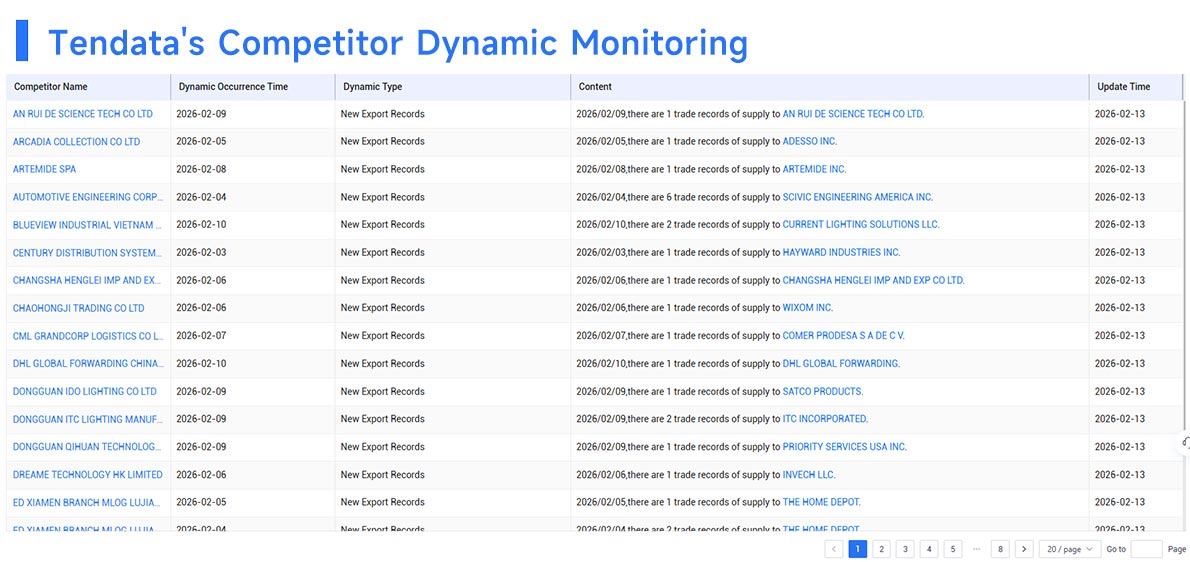This screenshot has height=562, width=1190.
Task: Open competitor DHL GLOBAL FORWARDING CHINA
Action: [88, 363]
